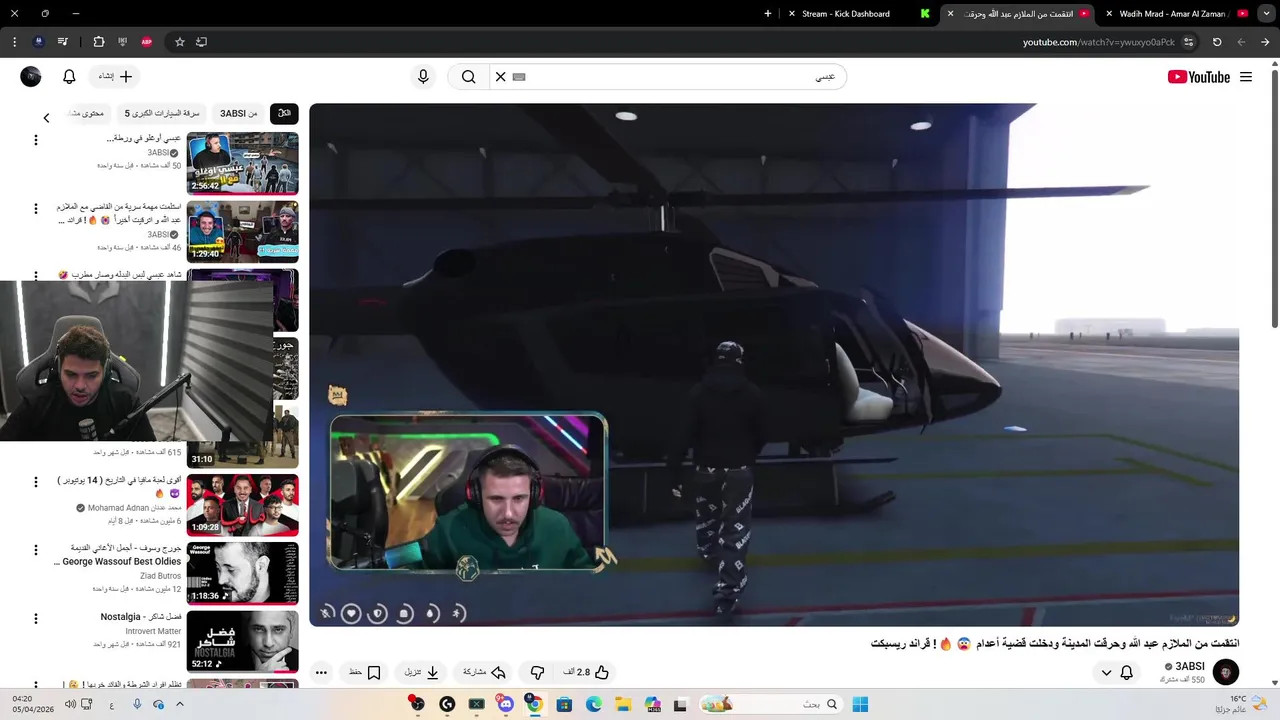Switch to Stream - Kick Dashboard tab
1280x720 pixels.
click(860, 14)
